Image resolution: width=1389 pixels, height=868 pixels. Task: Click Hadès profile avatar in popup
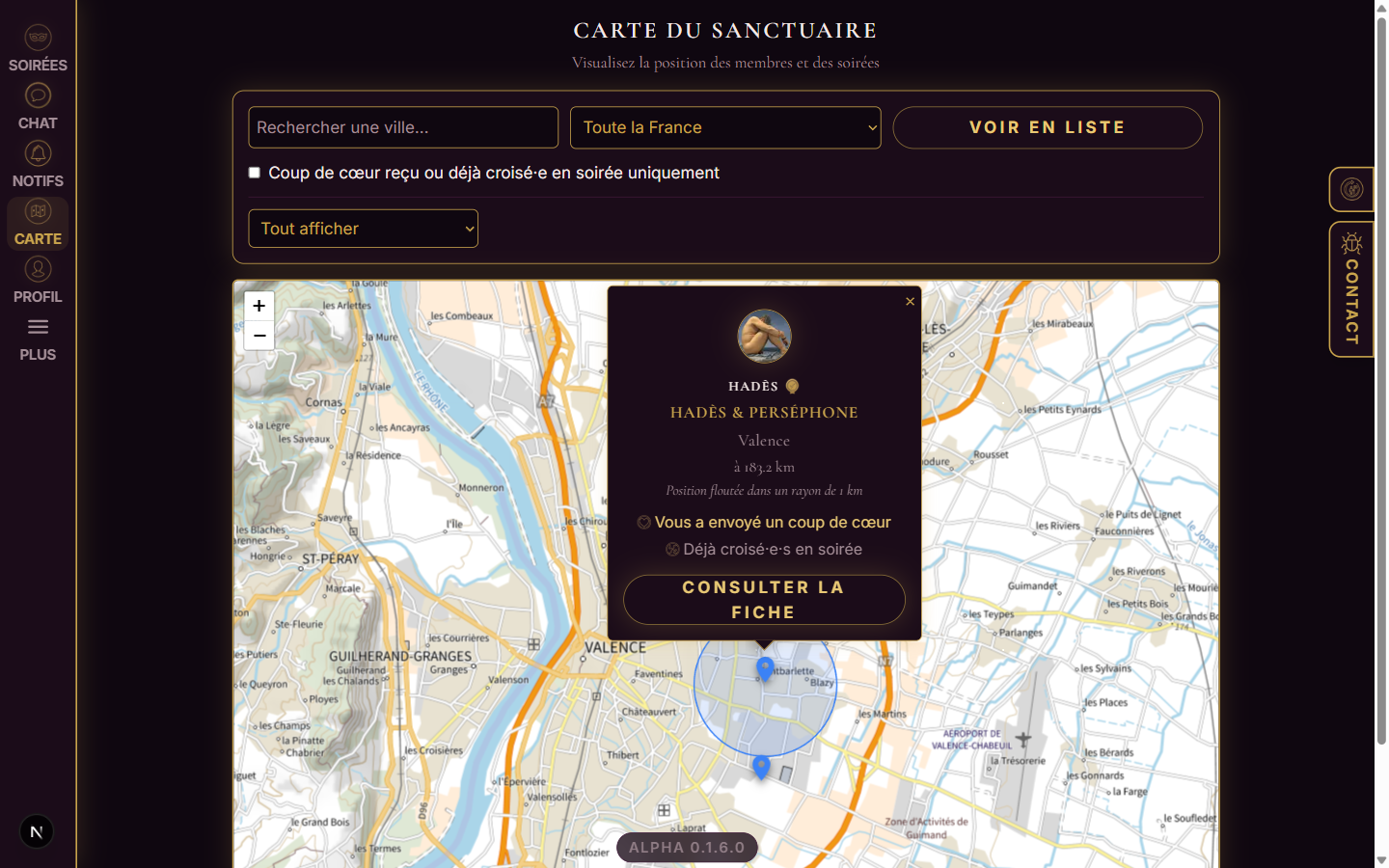click(764, 336)
